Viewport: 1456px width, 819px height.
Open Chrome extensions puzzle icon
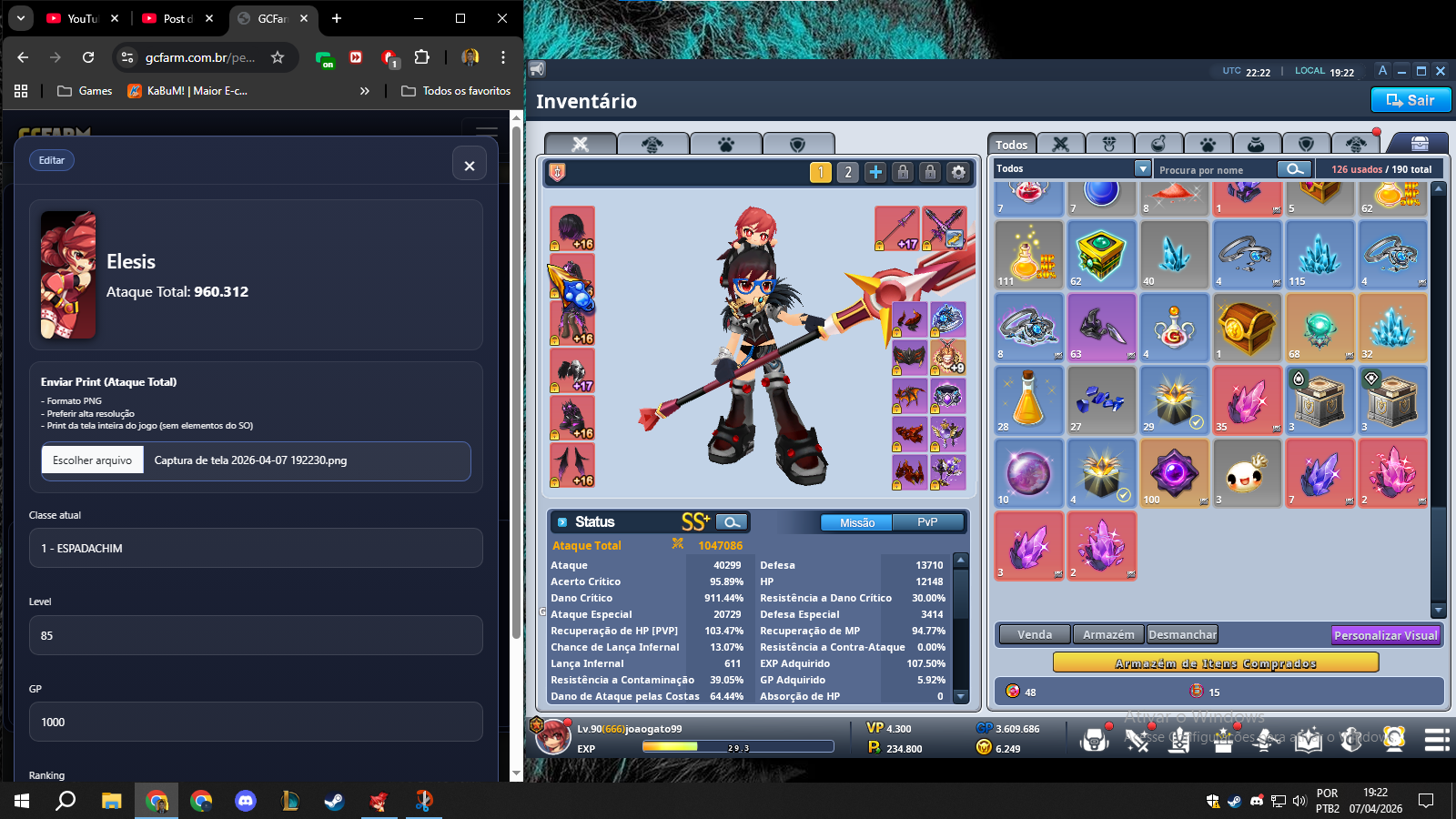pos(421,57)
